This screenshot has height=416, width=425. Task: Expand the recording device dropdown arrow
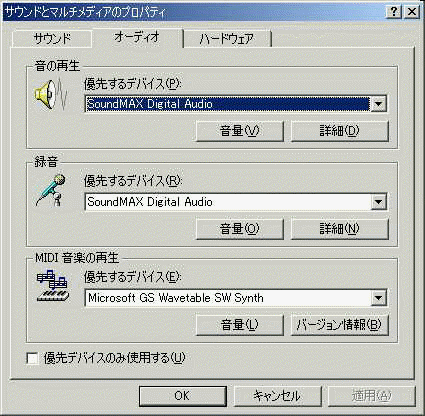[378, 202]
